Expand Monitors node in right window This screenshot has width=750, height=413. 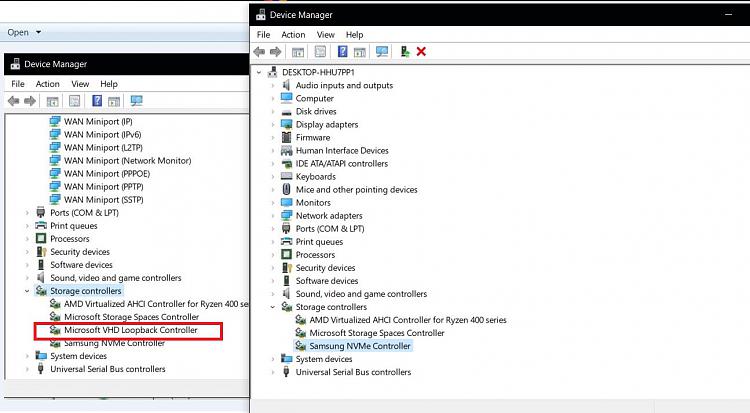[273, 203]
